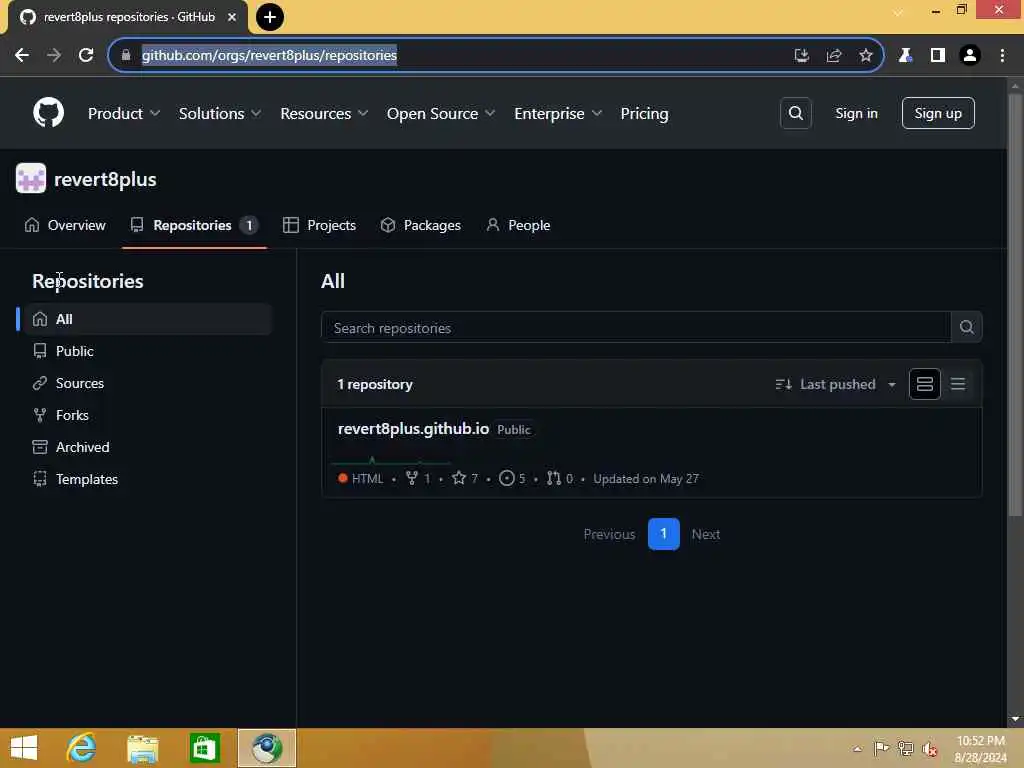Filter by Public repositories
The image size is (1024, 768).
point(148,351)
